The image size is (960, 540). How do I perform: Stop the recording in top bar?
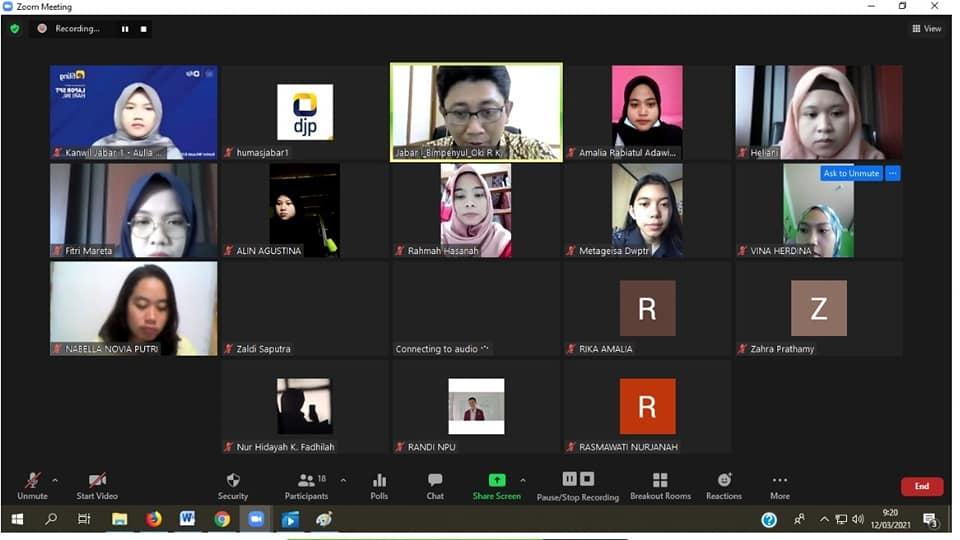[143, 29]
